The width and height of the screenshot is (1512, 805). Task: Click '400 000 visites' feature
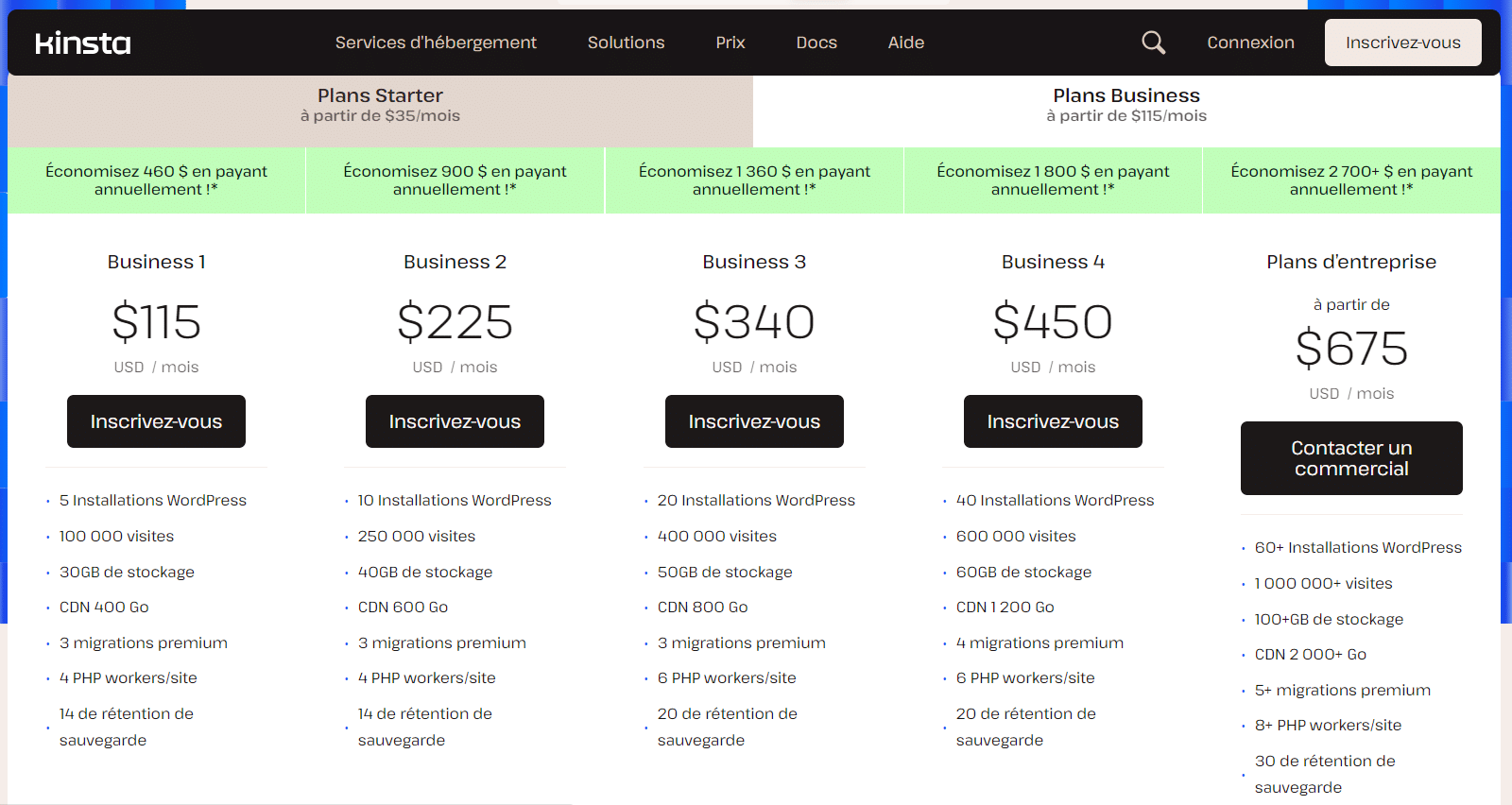(717, 536)
